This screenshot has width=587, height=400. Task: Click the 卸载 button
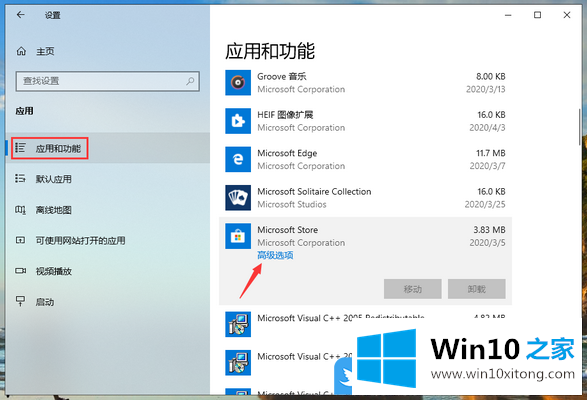coord(477,289)
